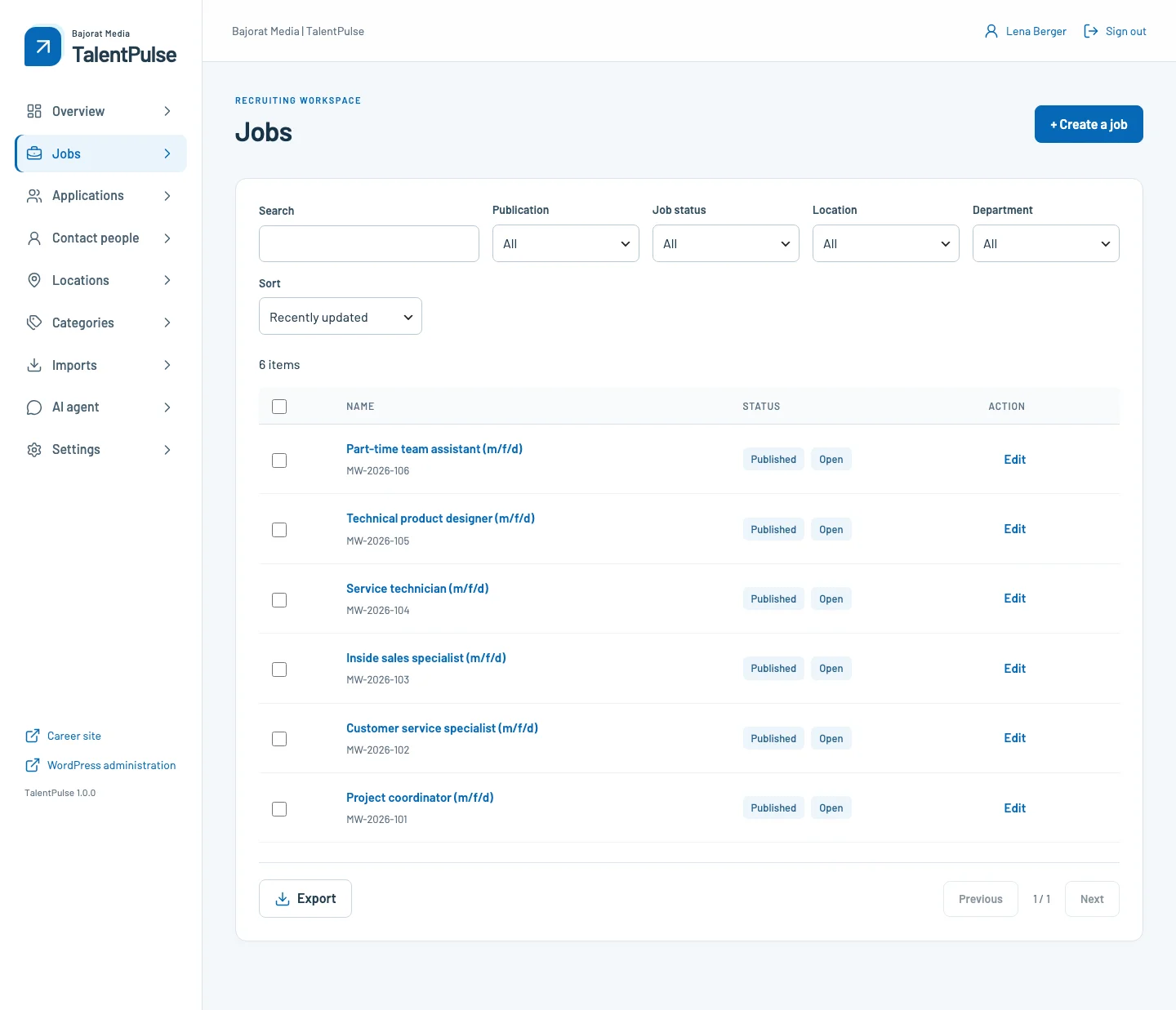Click the Locations pin icon
The width and height of the screenshot is (1176, 1010).
click(x=34, y=280)
